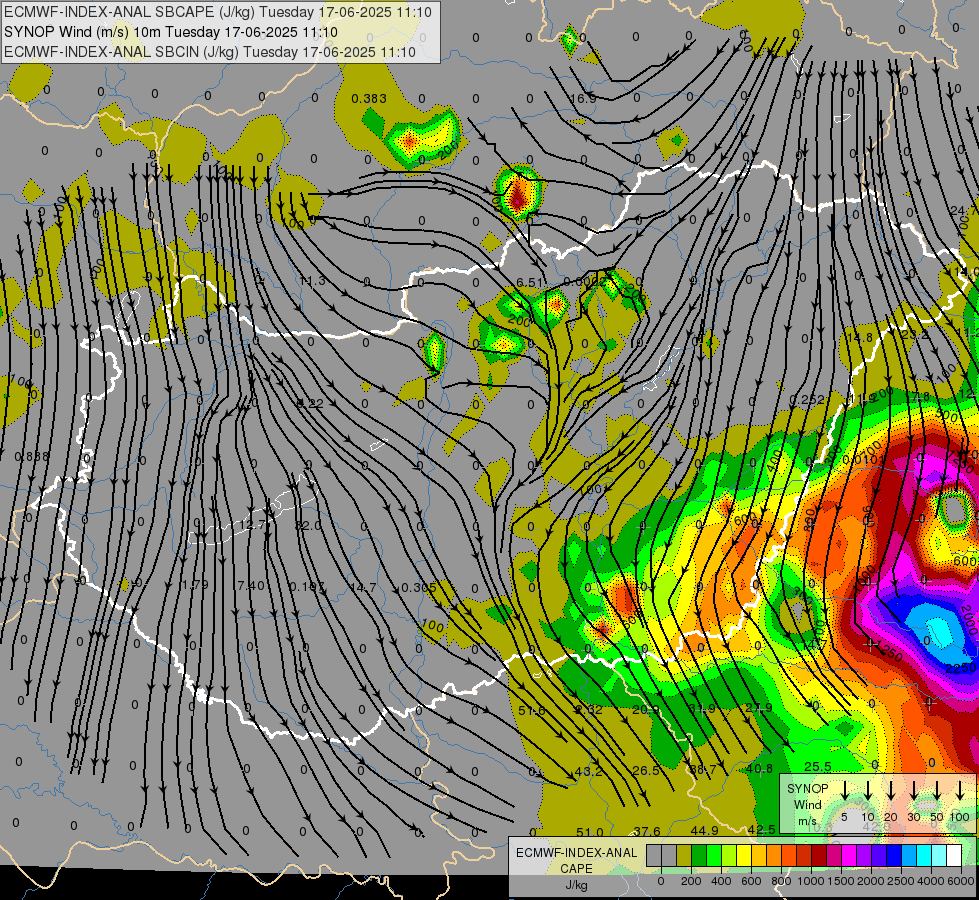Click the '1.79' value on the map
979x900 pixels.
(x=195, y=585)
